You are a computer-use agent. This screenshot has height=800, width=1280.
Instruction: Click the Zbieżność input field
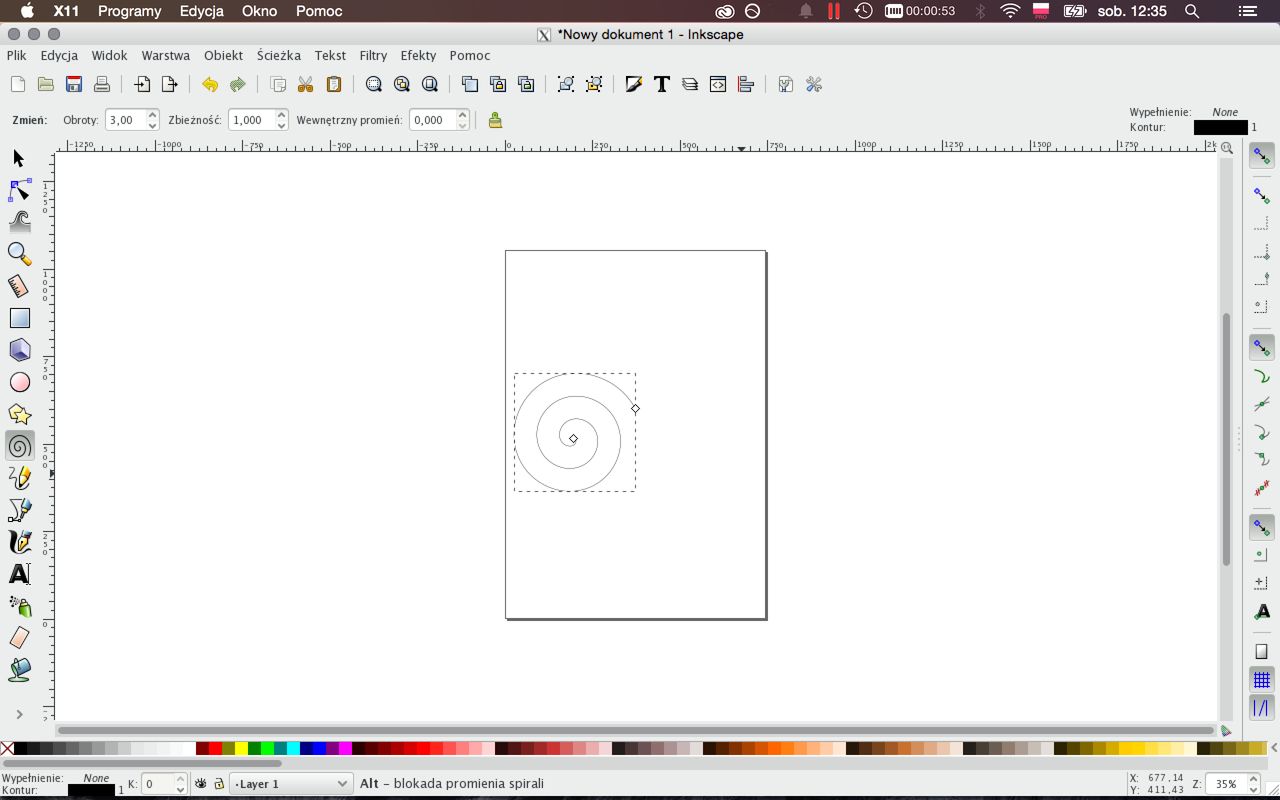click(250, 120)
